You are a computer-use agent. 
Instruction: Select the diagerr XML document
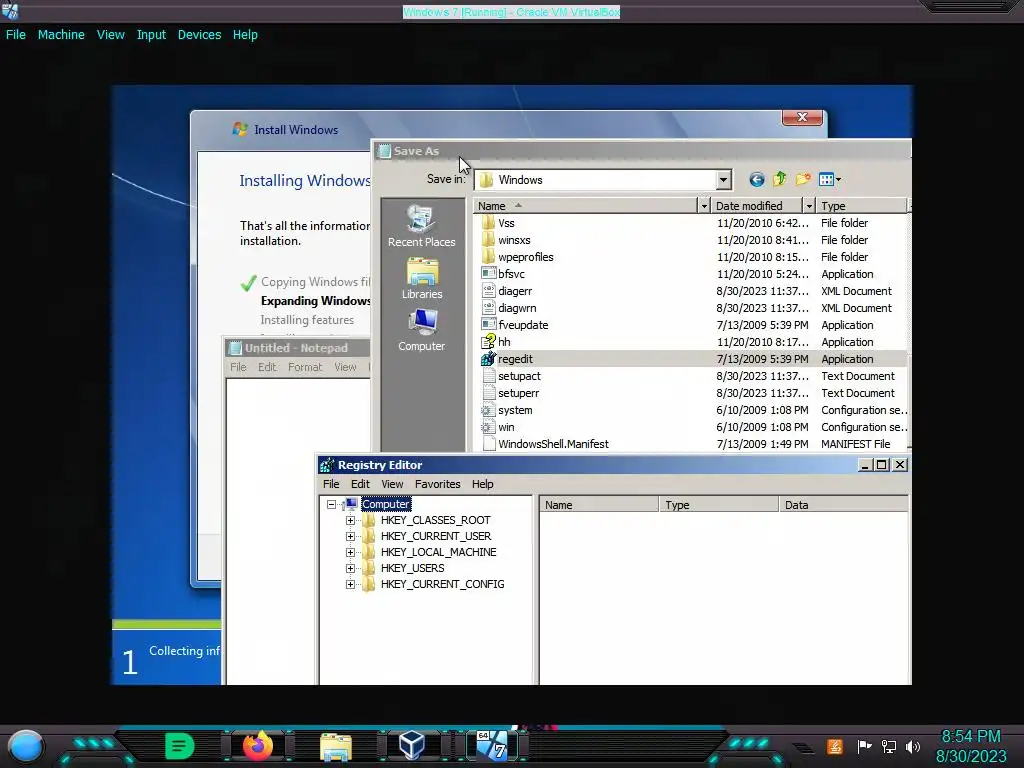515,291
